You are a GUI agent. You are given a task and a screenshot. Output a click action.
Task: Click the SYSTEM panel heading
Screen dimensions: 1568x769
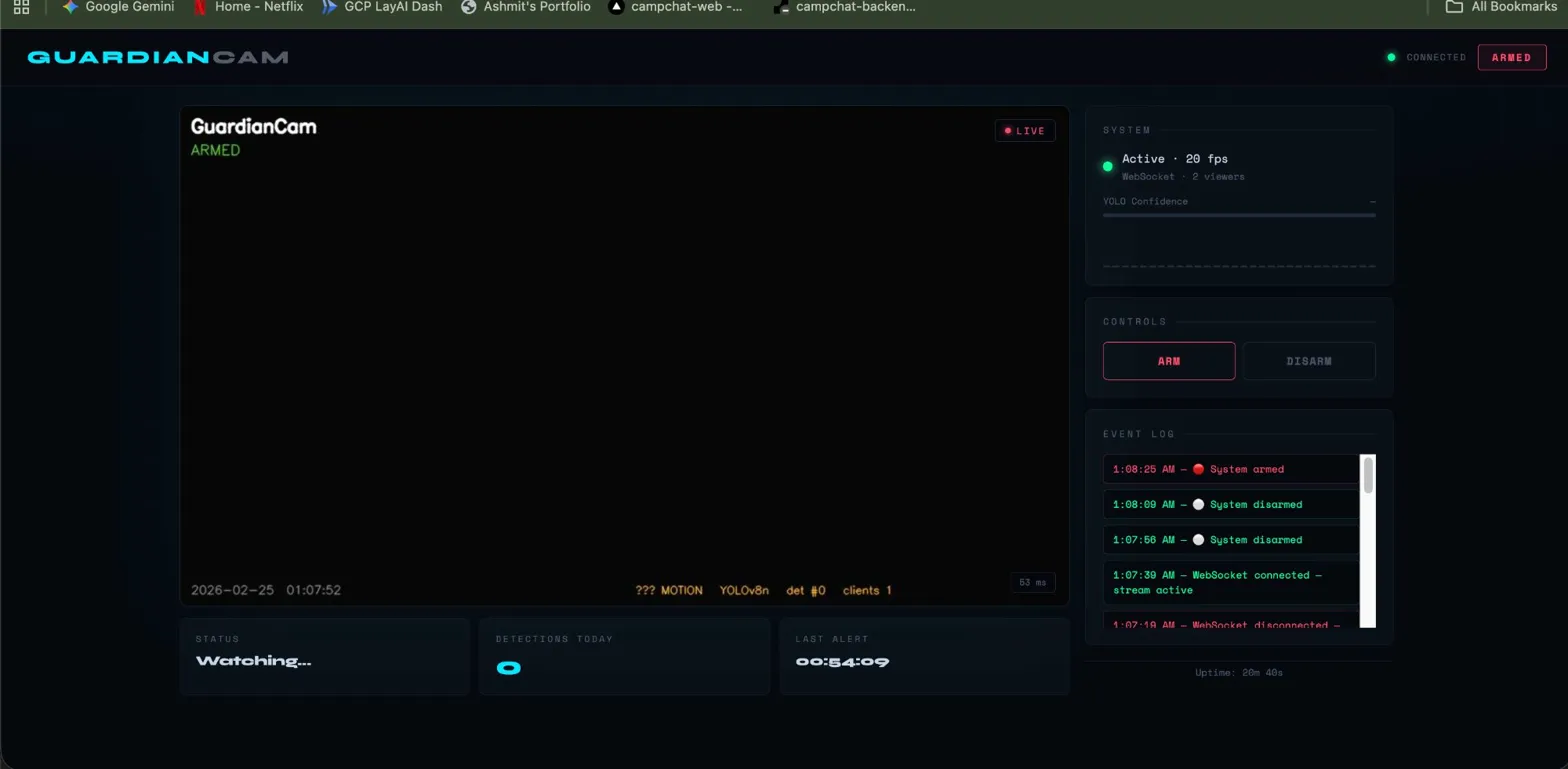(1127, 130)
